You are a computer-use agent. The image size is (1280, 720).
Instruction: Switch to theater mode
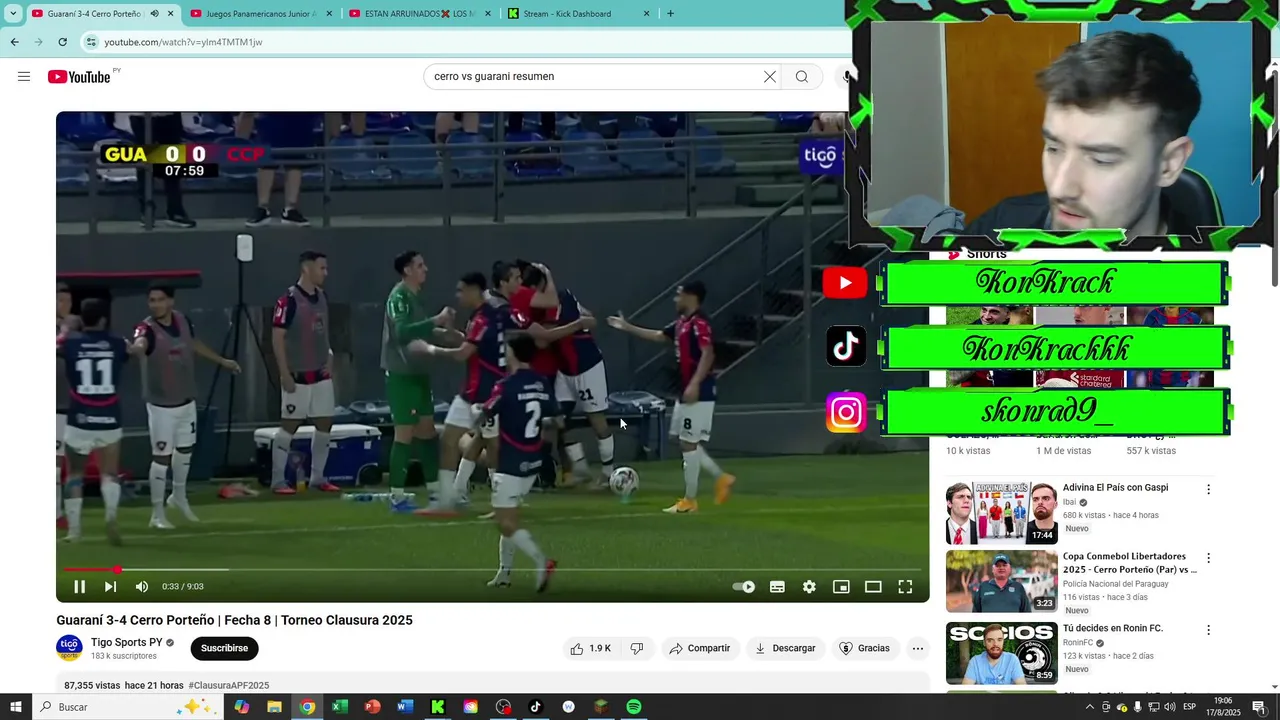click(x=873, y=587)
